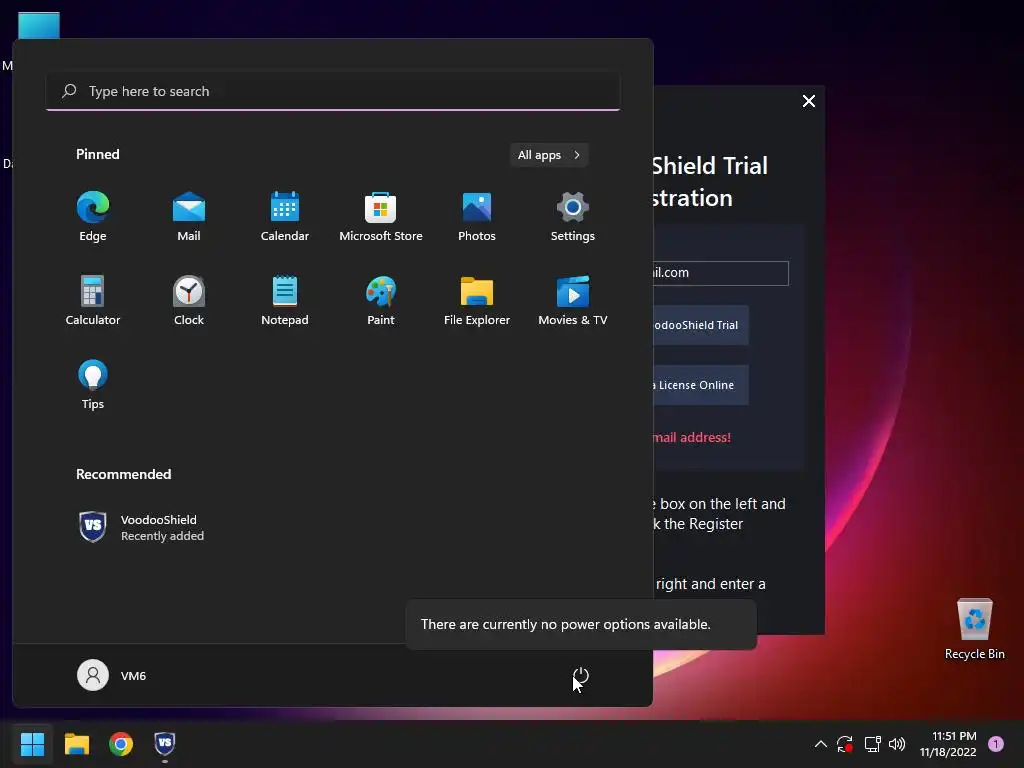Launch the Mail app
1024x768 pixels.
tap(189, 217)
